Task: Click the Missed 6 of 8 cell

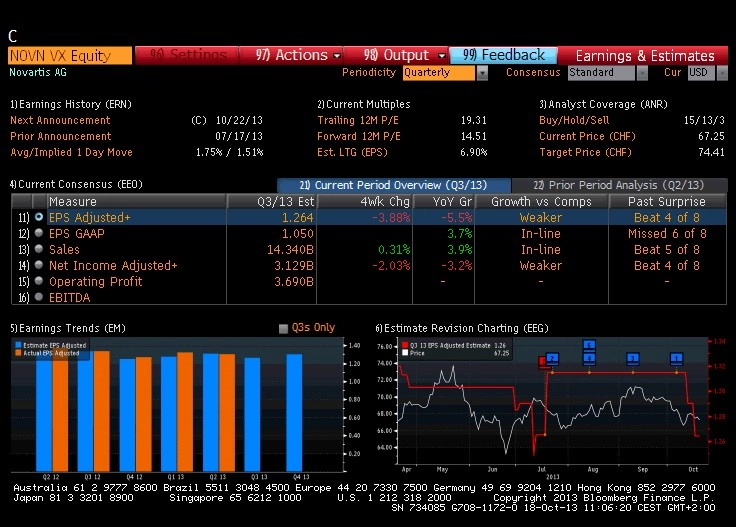Action: (667, 234)
